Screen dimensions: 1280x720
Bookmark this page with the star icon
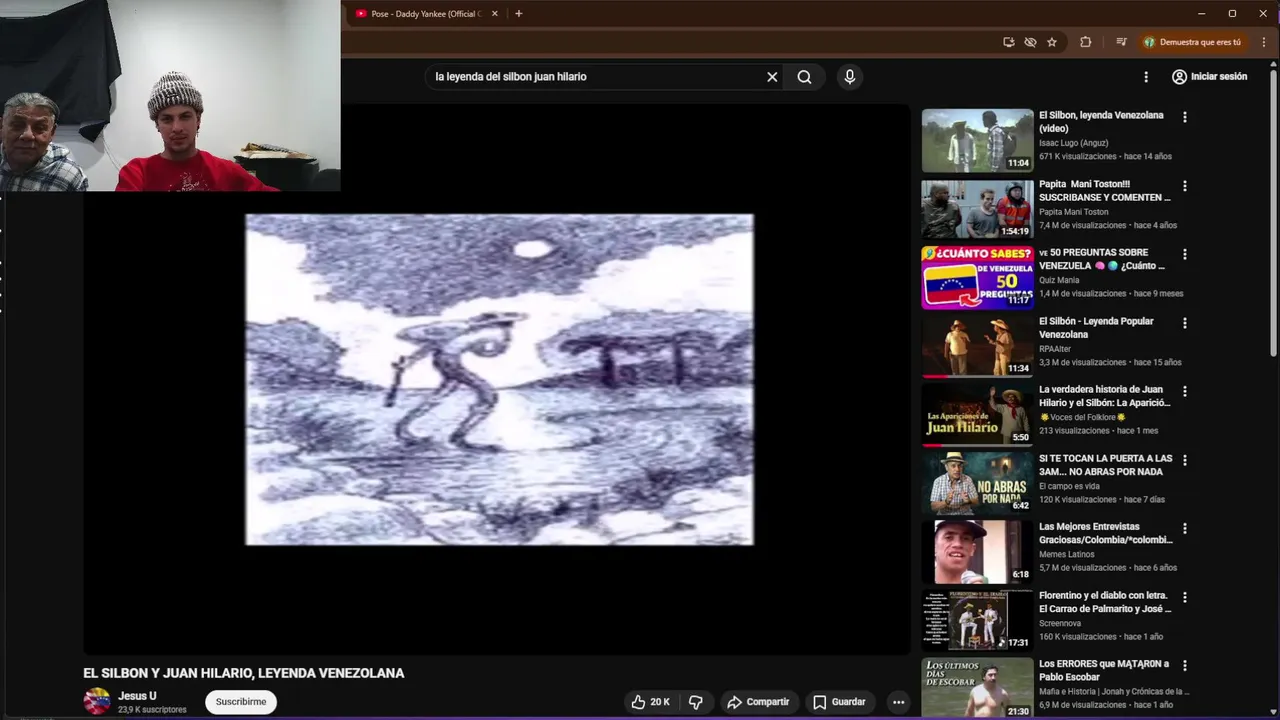(x=1052, y=42)
